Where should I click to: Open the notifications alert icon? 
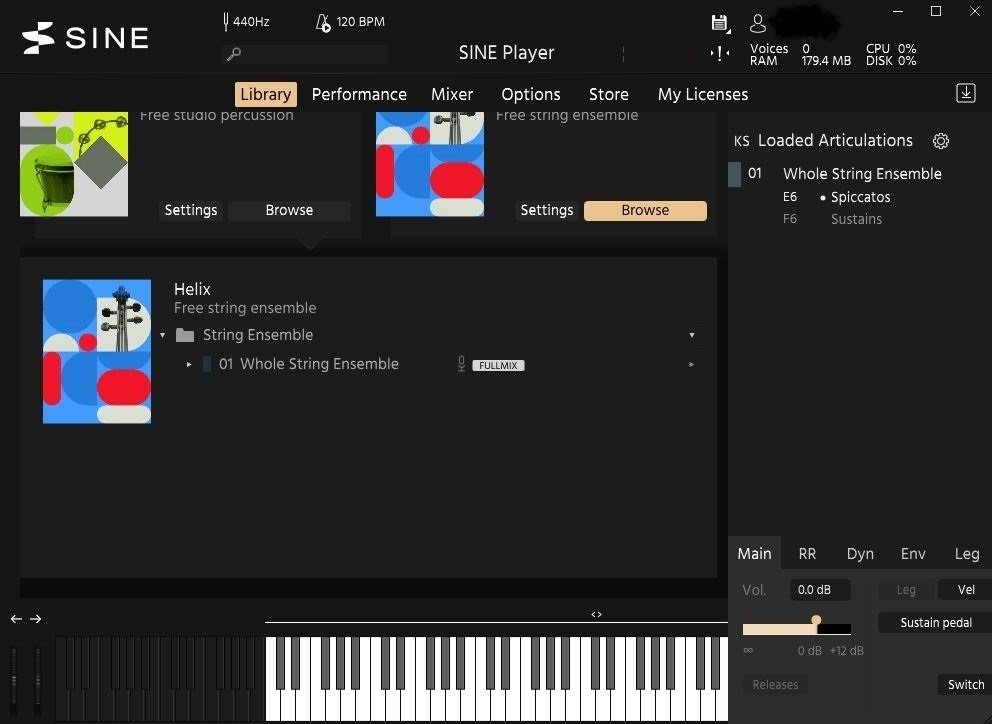(x=719, y=53)
